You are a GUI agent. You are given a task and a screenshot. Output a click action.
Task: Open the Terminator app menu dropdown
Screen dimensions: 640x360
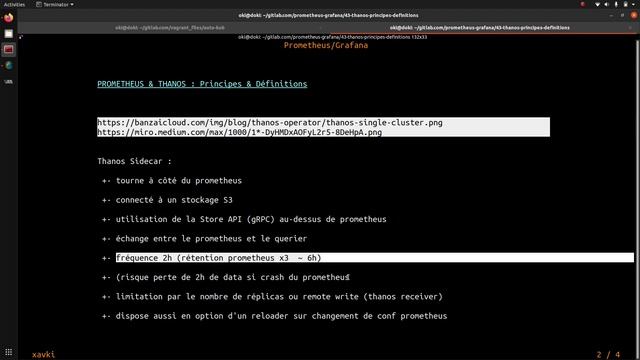coord(55,4)
